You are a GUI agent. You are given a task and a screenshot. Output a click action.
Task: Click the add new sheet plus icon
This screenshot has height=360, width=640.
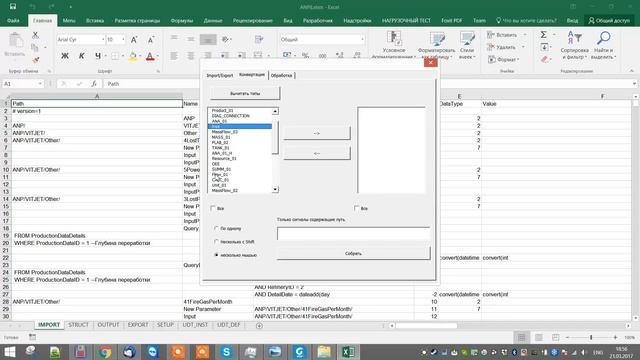point(259,325)
